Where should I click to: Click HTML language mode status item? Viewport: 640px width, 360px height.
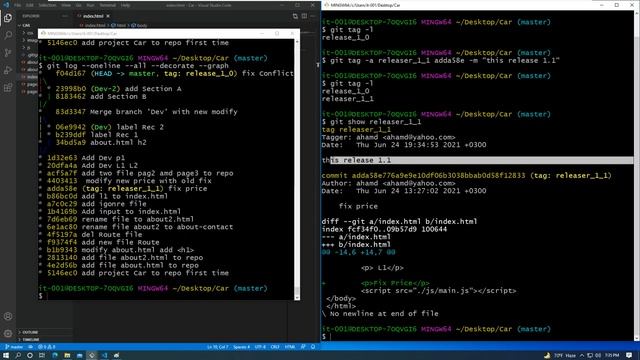pos(290,347)
